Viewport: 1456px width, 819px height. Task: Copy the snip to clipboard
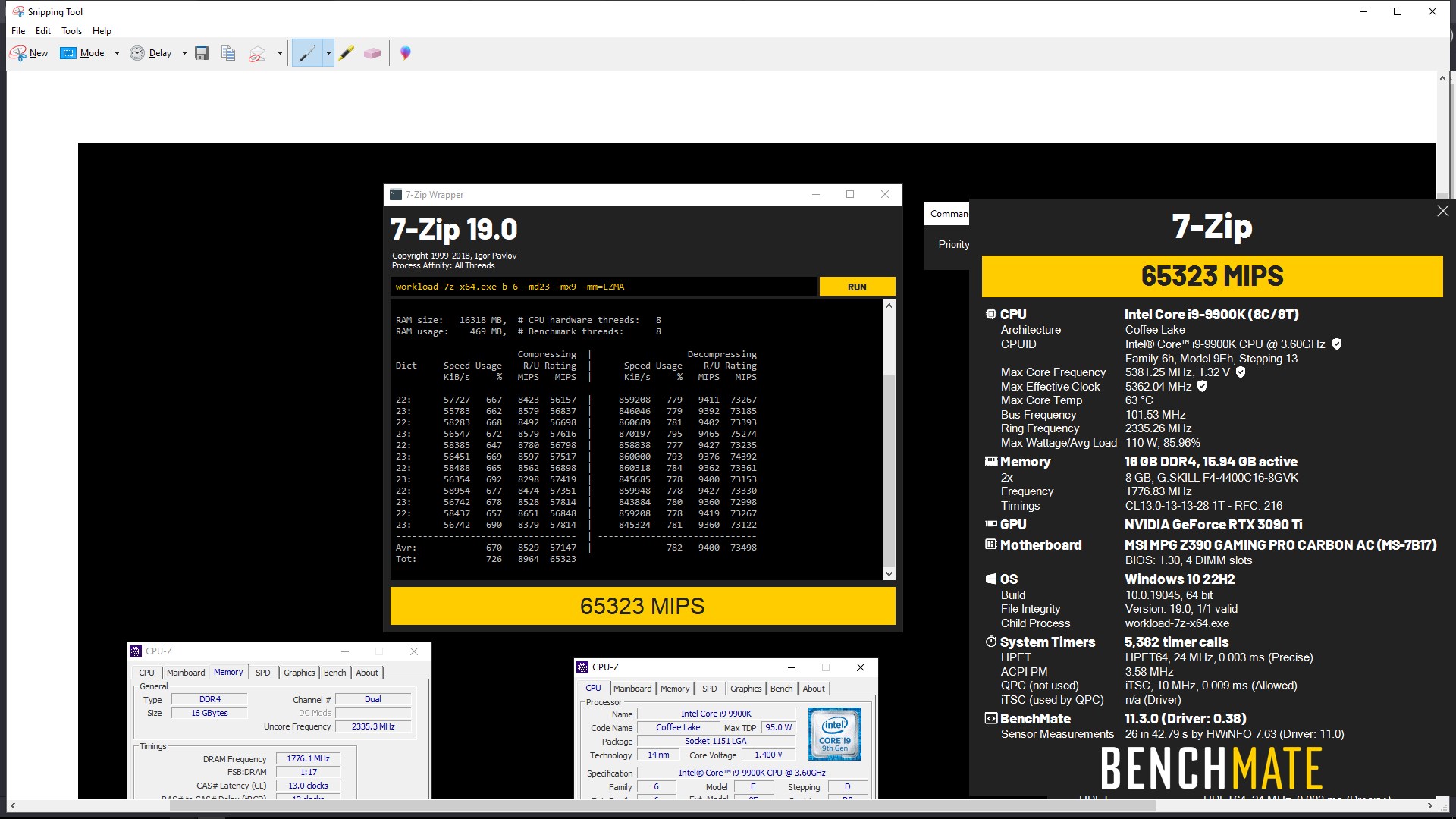[x=228, y=53]
